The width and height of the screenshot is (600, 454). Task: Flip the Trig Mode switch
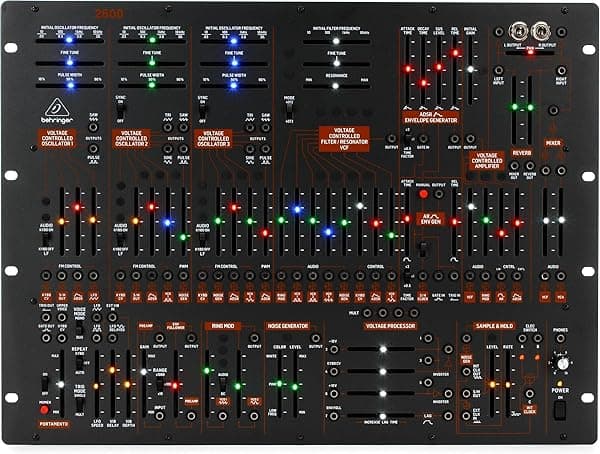click(80, 404)
